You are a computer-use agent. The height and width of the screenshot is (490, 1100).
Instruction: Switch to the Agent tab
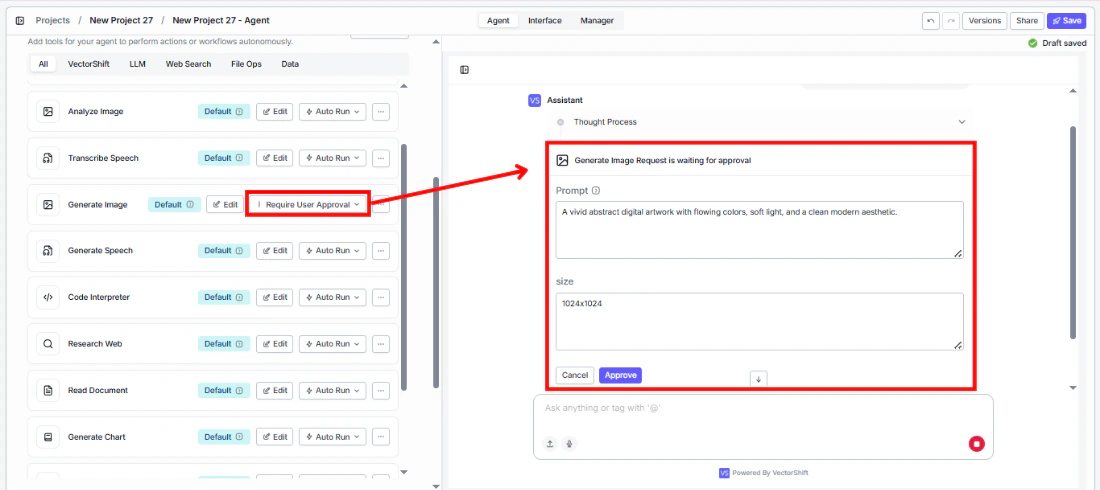pos(498,20)
